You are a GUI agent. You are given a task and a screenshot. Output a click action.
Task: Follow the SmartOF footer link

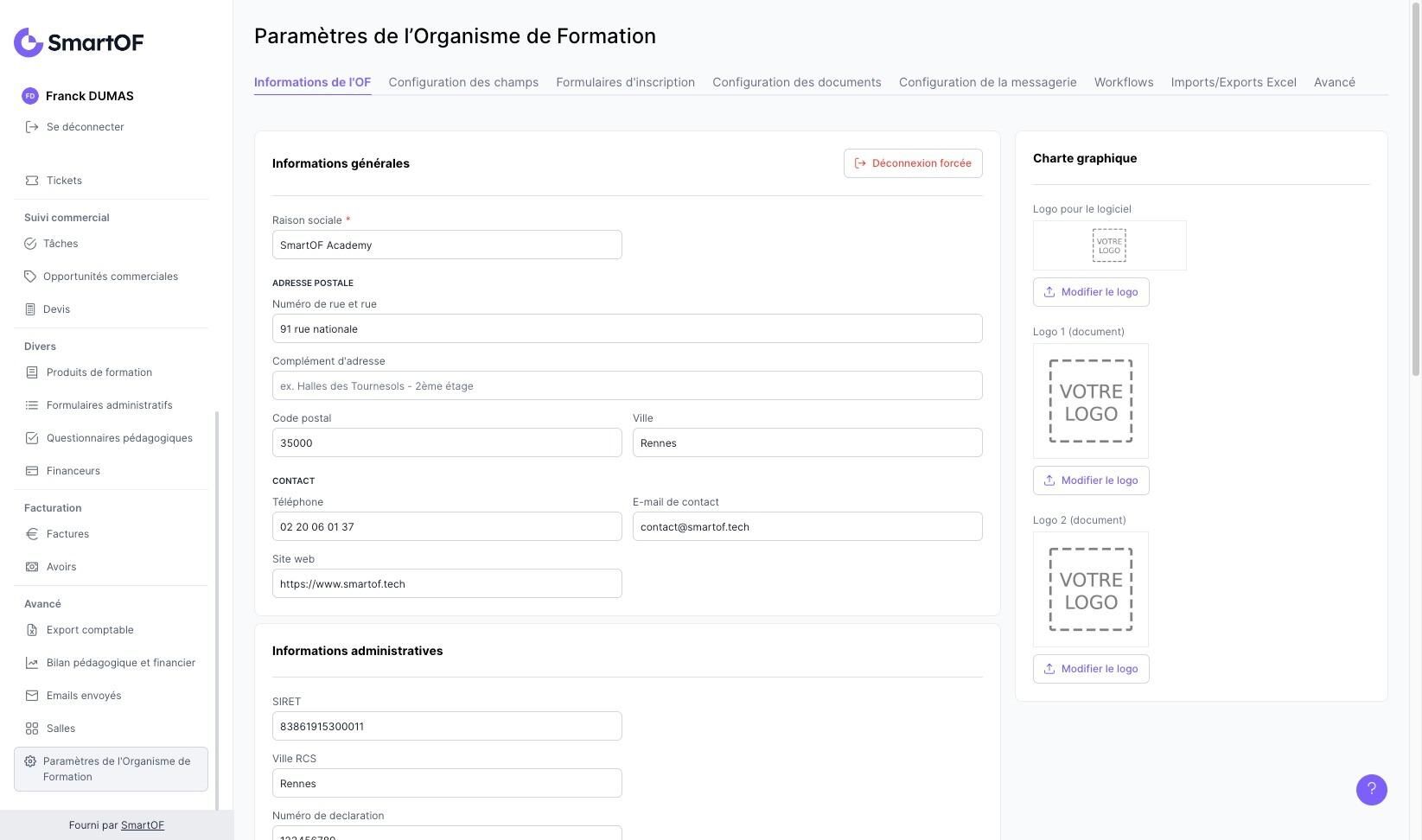[143, 825]
